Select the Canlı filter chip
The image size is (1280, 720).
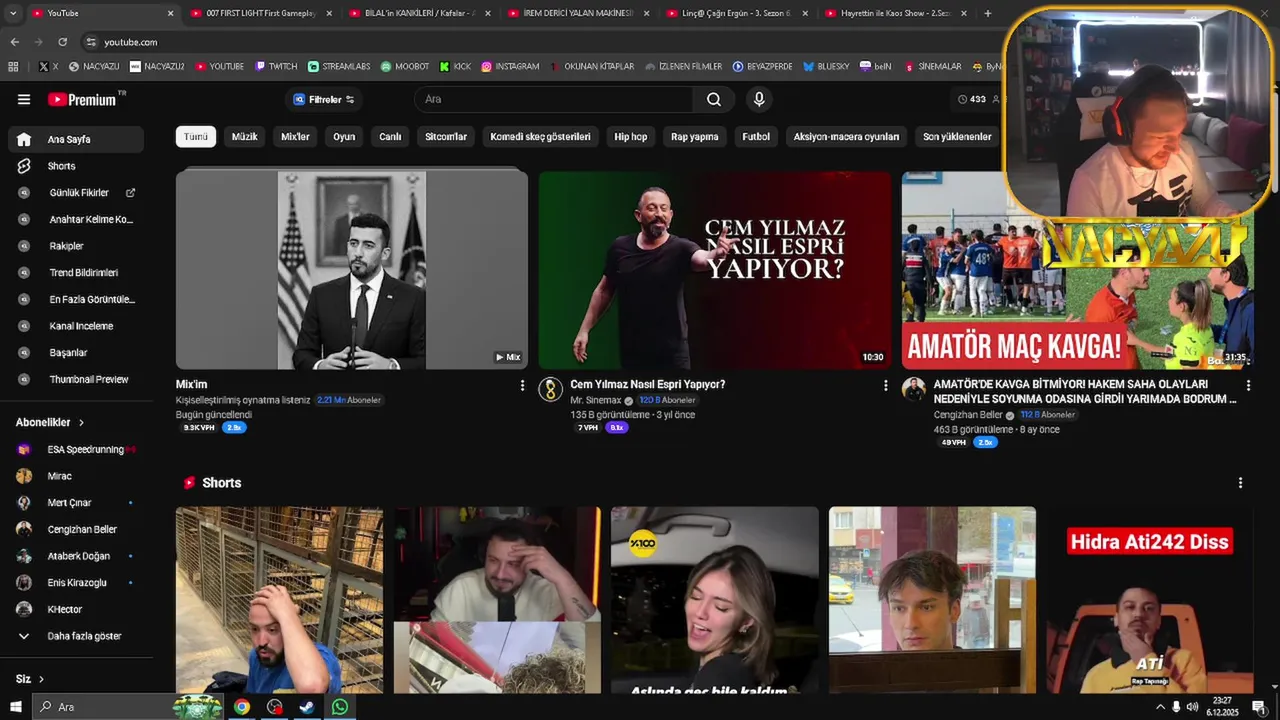point(390,137)
